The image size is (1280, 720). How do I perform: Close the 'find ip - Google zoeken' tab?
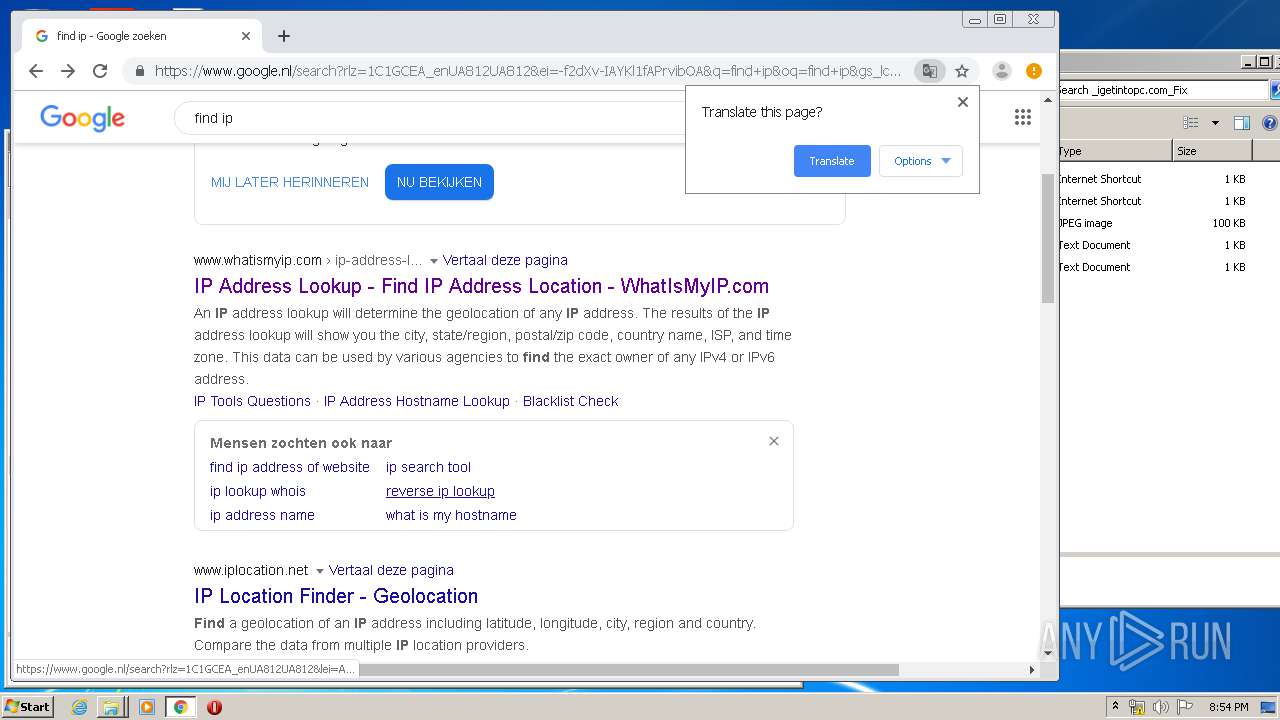(246, 36)
